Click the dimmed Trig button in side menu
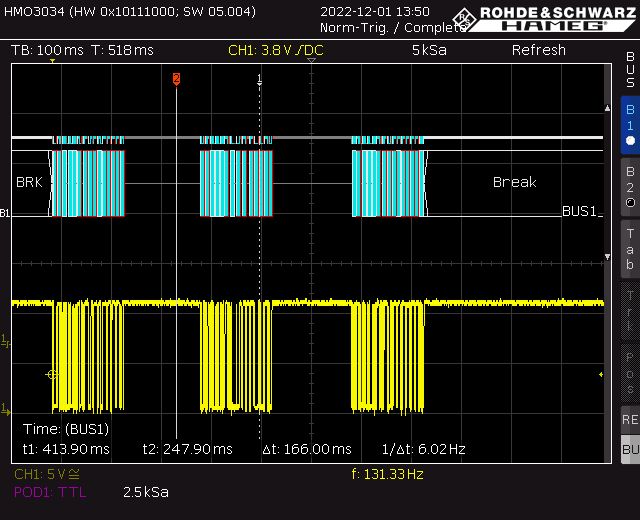Viewport: 640px width, 520px height. [x=630, y=311]
